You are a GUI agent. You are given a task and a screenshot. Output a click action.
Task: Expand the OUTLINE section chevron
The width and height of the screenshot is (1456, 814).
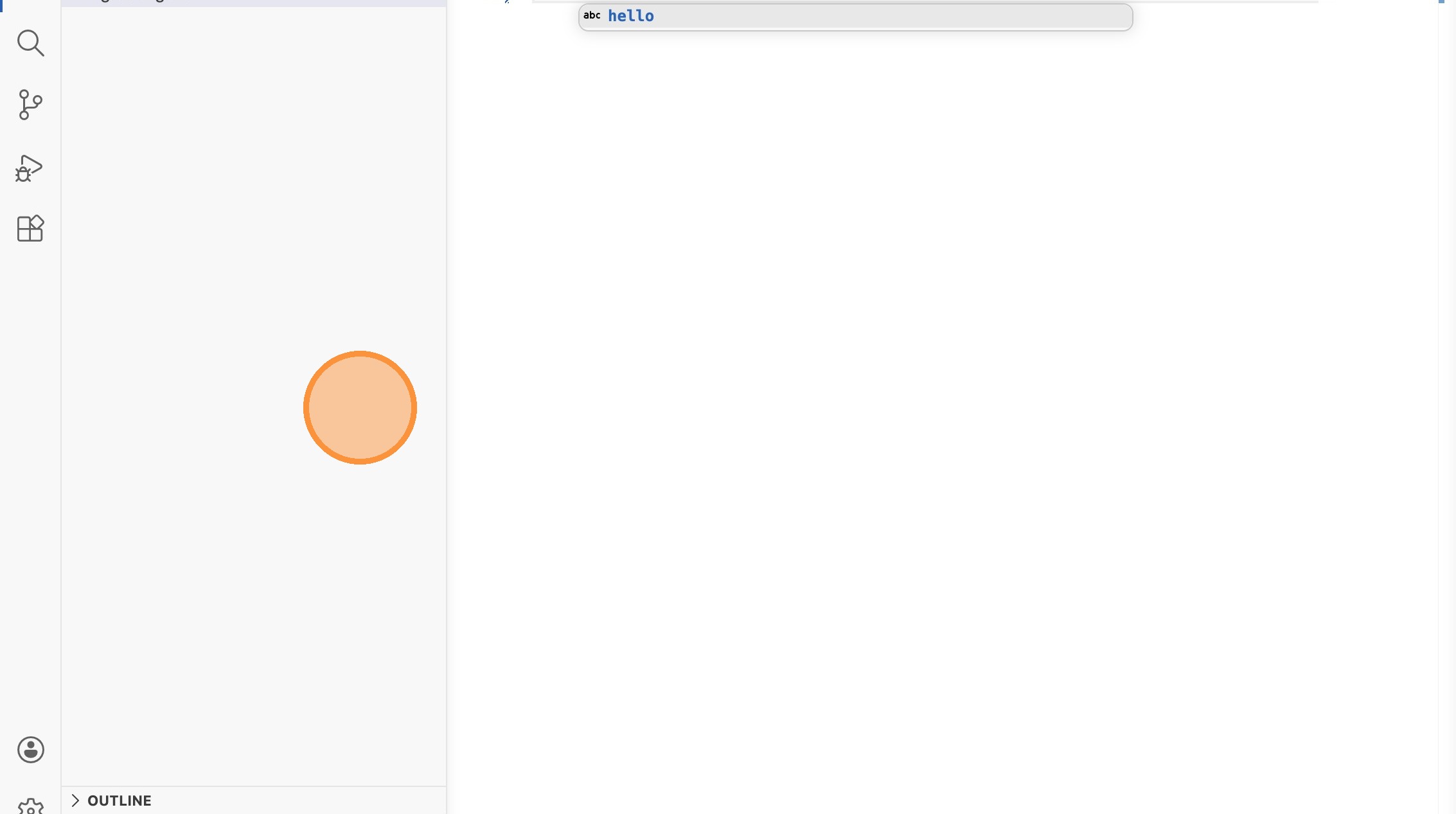[x=75, y=801]
